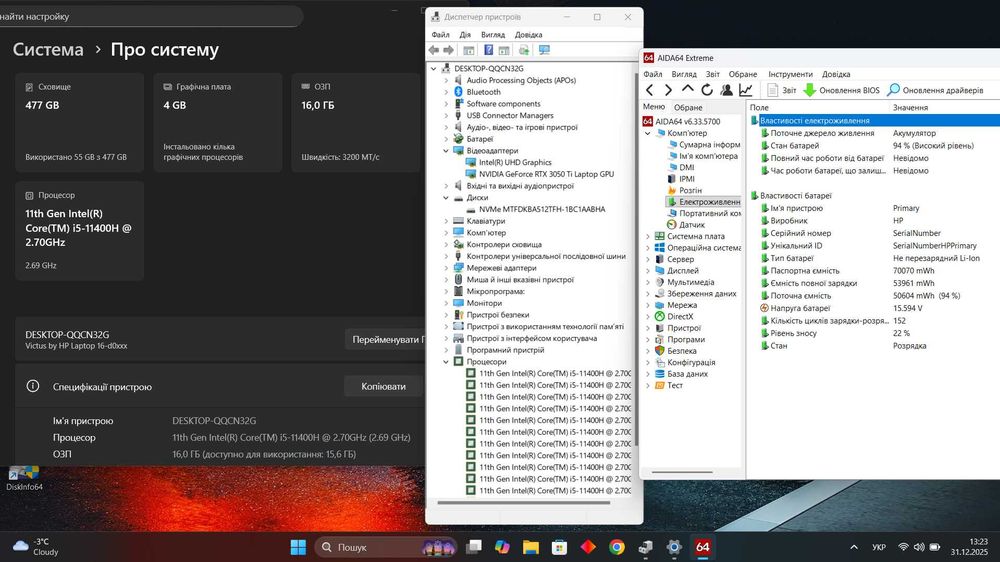Click Device Manager monitor scan icon
Viewport: 1000px width, 562px height.
click(544, 50)
